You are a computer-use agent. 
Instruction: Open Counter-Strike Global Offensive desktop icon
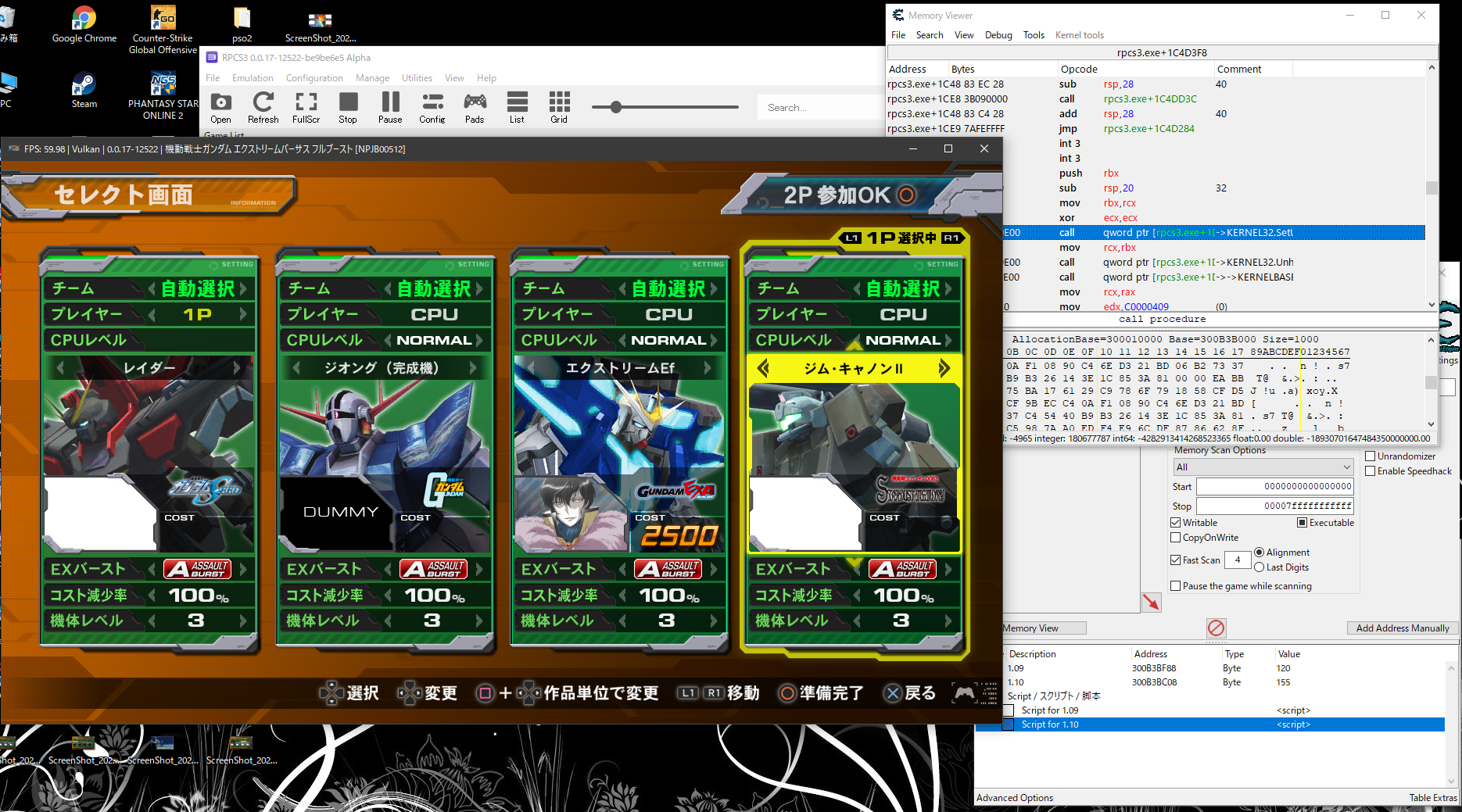pyautogui.click(x=163, y=29)
